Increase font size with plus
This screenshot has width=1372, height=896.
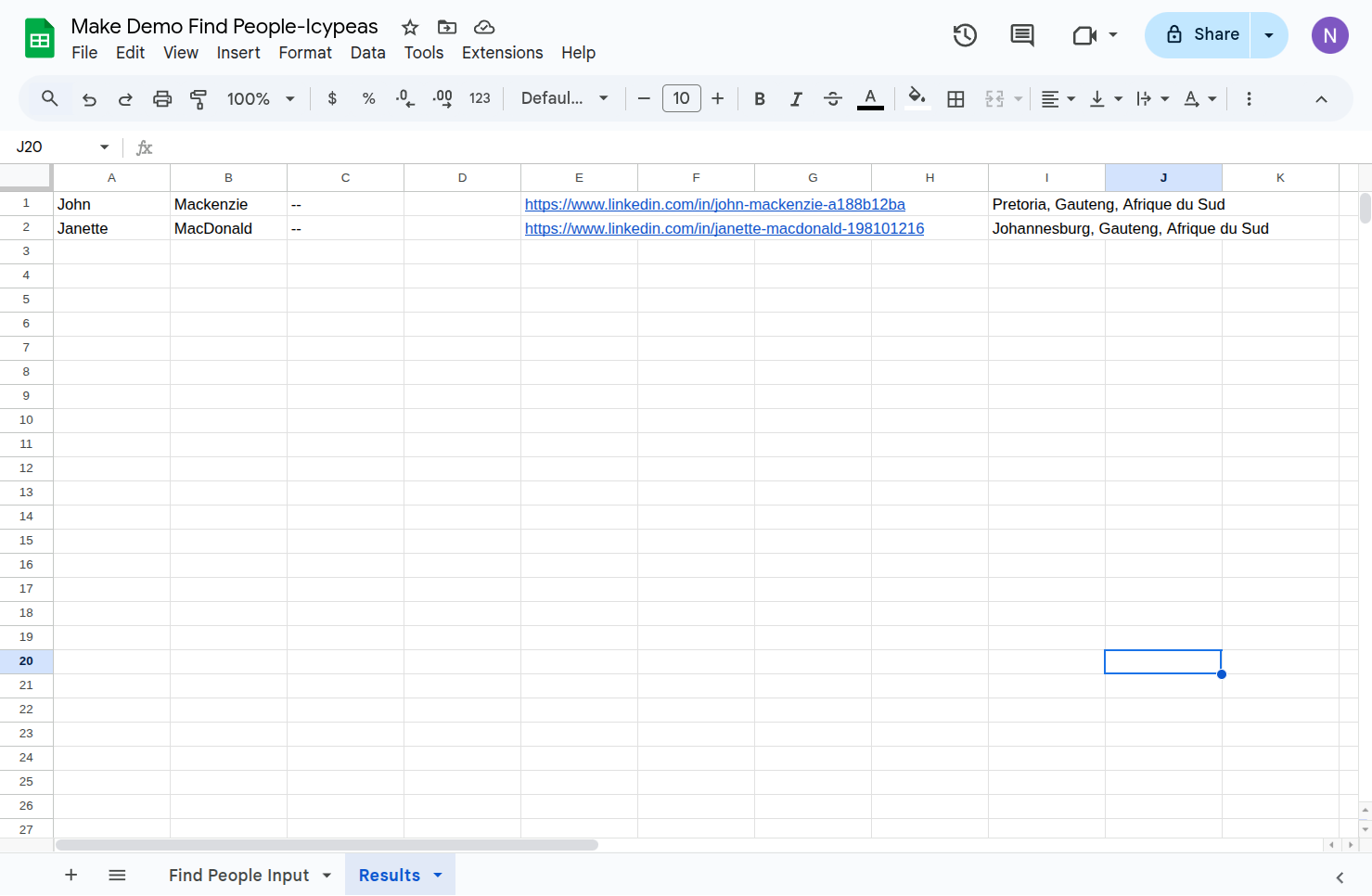[718, 98]
